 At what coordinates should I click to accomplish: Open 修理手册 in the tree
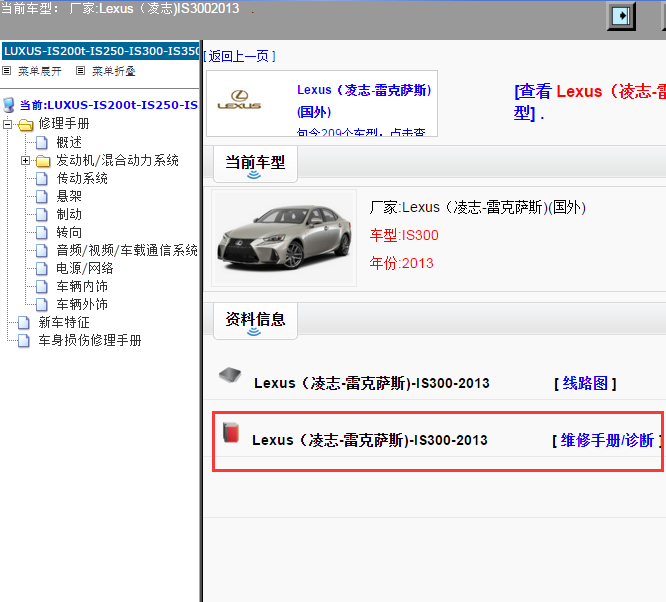[x=64, y=124]
